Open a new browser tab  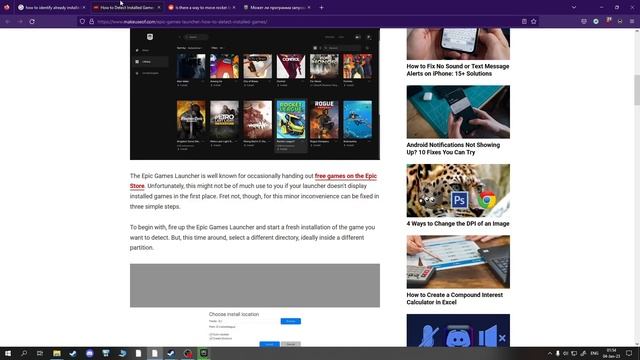[x=321, y=7]
